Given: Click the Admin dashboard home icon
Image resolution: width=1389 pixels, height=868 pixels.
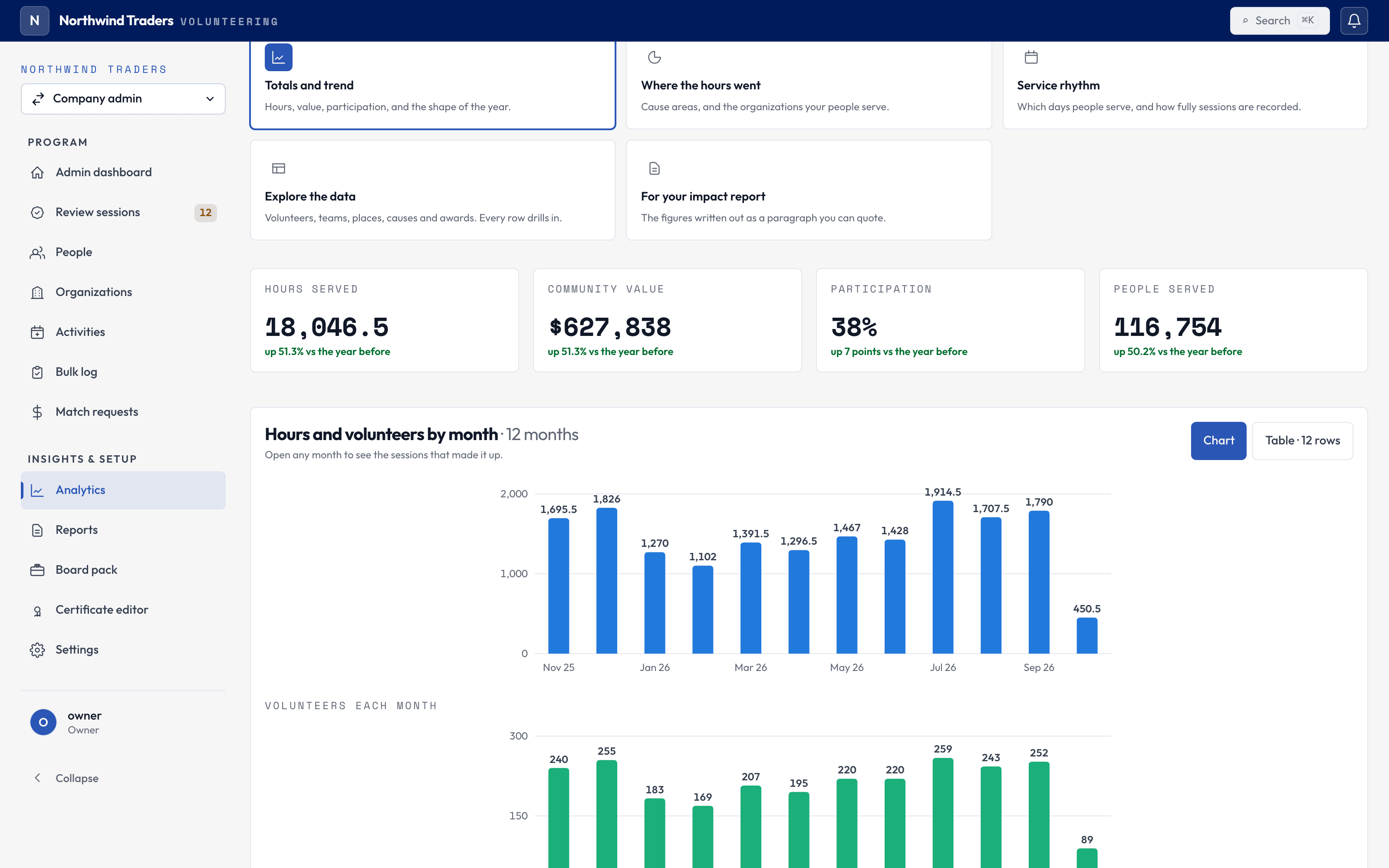Looking at the screenshot, I should pyautogui.click(x=37, y=172).
